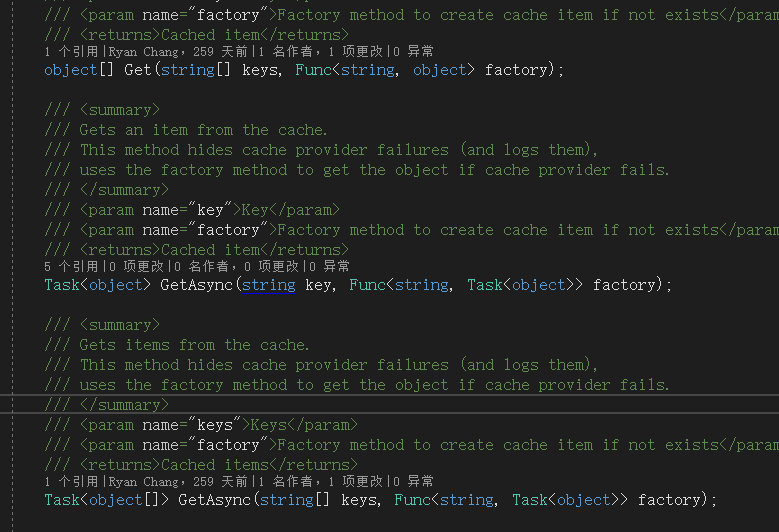Open Ryan Chang author CodeLens above Get
The image size is (779, 532).
click(162, 52)
